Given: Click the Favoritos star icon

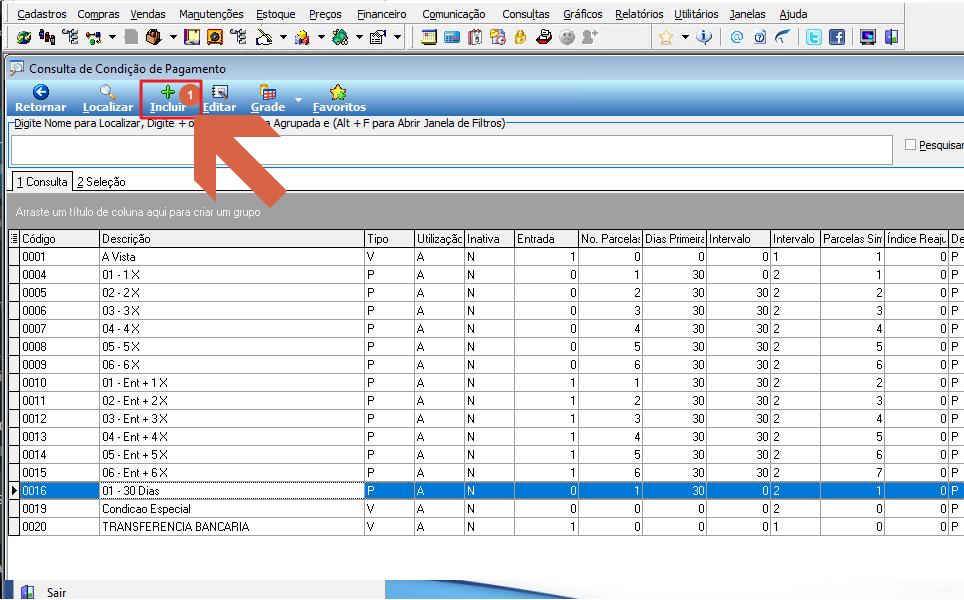Looking at the screenshot, I should 338,92.
